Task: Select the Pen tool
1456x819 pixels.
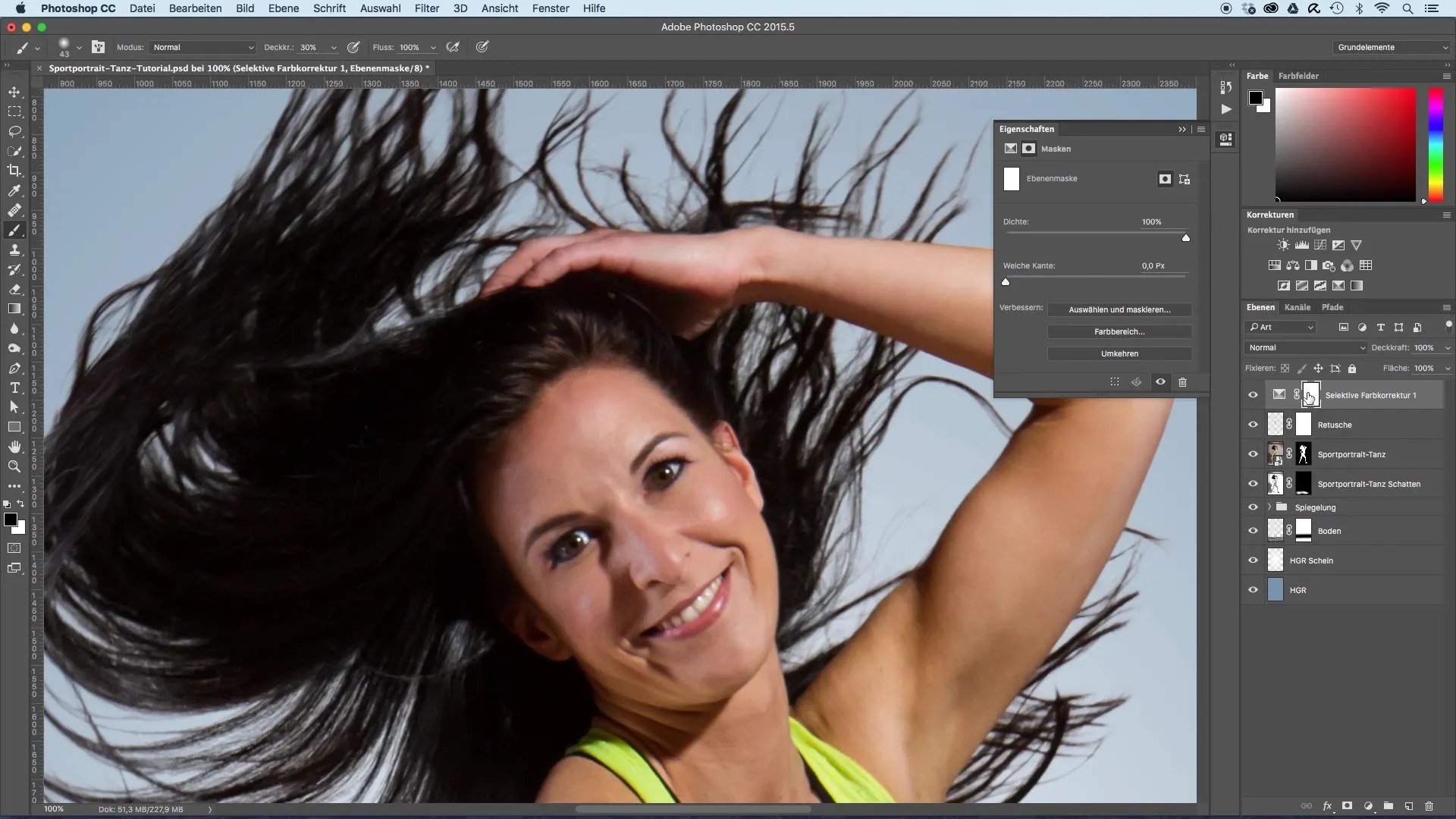Action: click(x=14, y=368)
